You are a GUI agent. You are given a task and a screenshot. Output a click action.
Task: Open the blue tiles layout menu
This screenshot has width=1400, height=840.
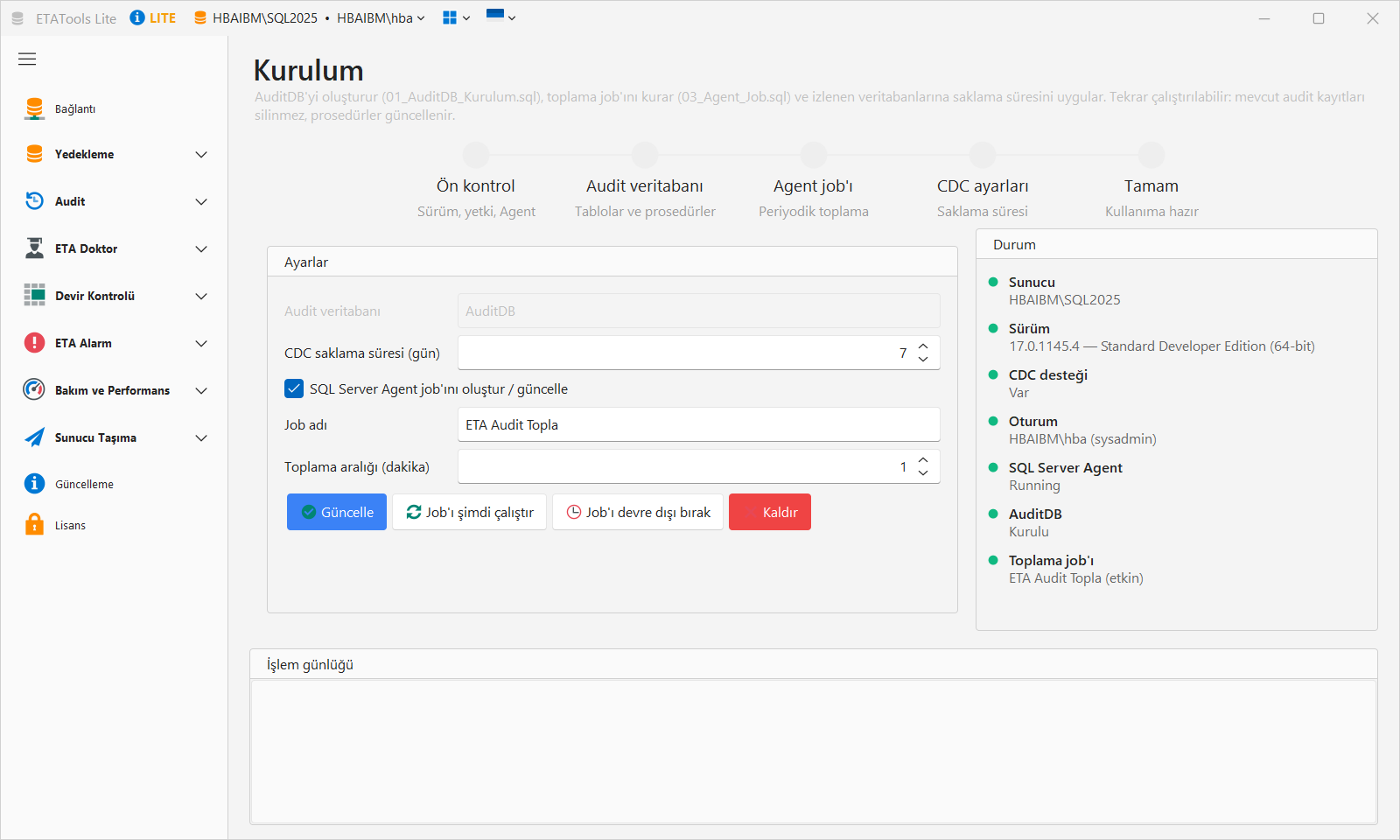pos(456,17)
